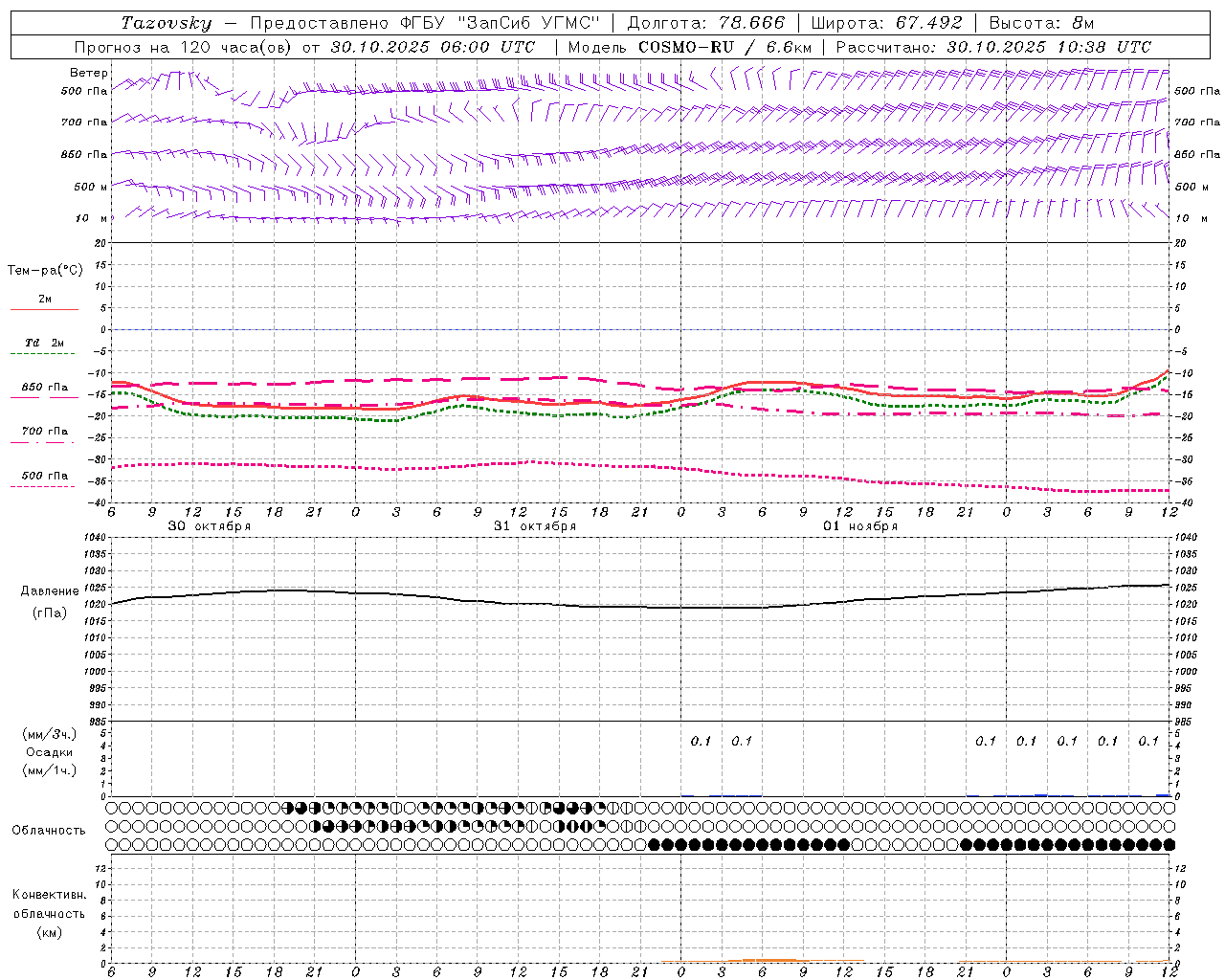
Task: Click the elevation text Высота: 8м
Action: point(1041,23)
